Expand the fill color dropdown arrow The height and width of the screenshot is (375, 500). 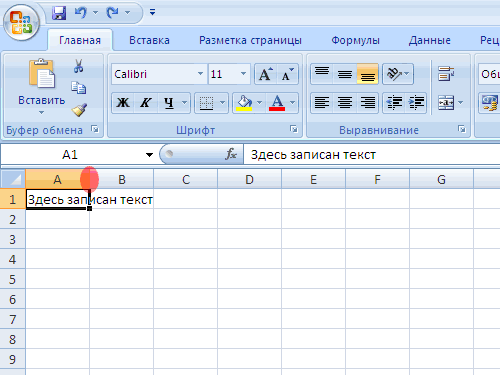(260, 103)
